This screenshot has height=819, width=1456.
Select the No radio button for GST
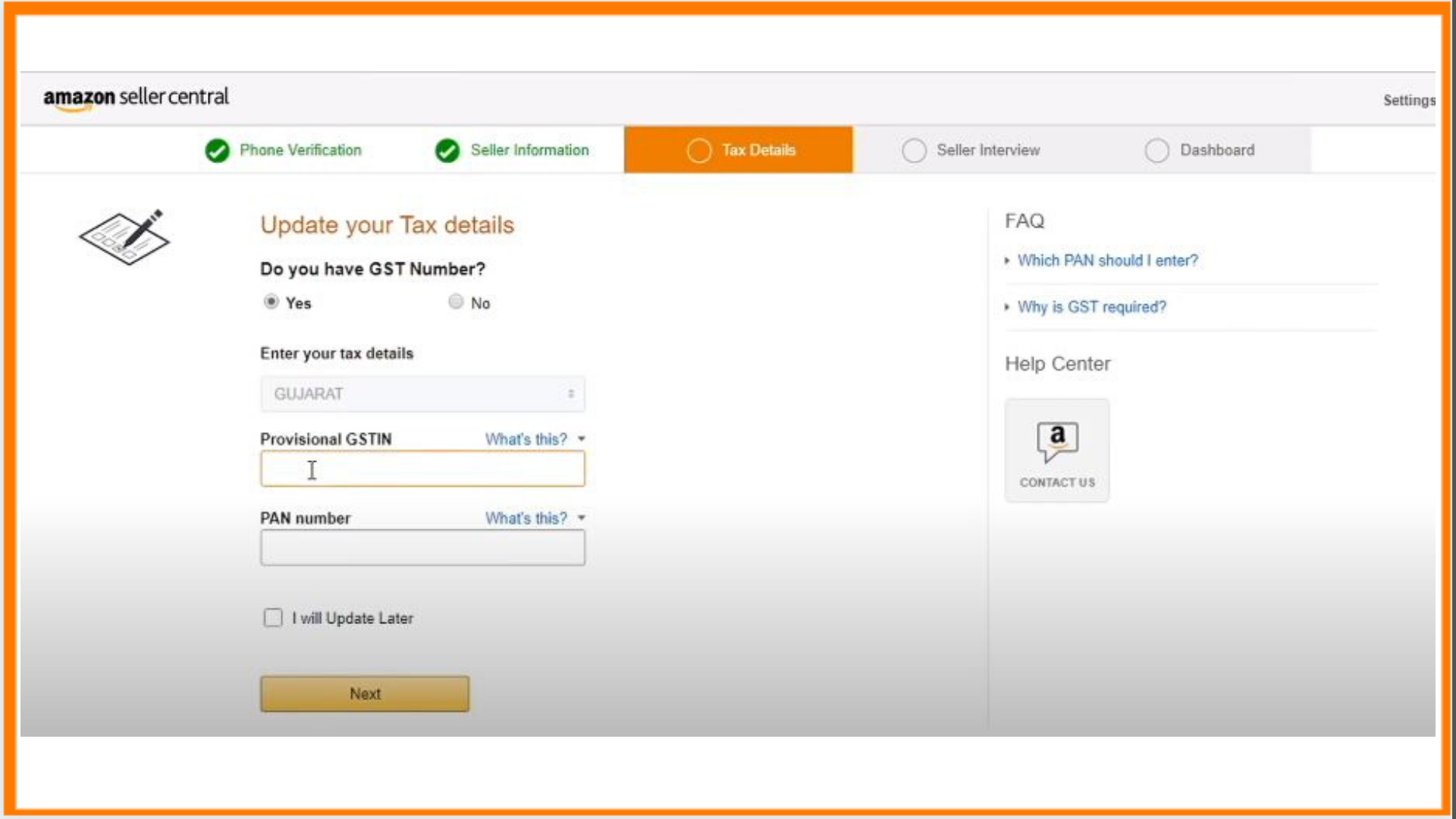click(x=454, y=302)
